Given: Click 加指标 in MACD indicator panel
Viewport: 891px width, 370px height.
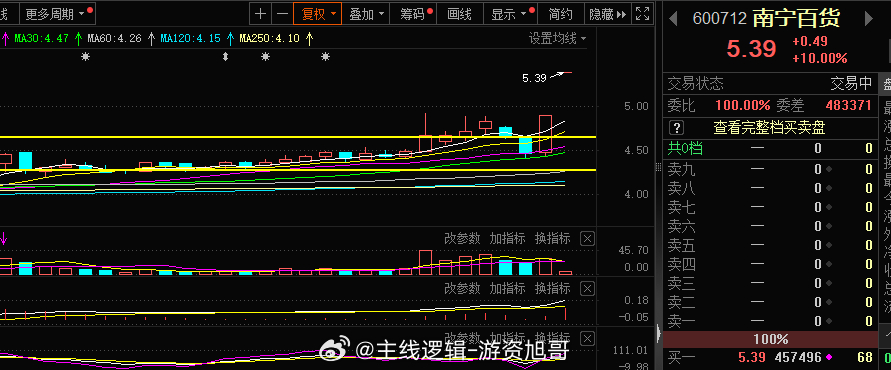Looking at the screenshot, I should (x=507, y=288).
